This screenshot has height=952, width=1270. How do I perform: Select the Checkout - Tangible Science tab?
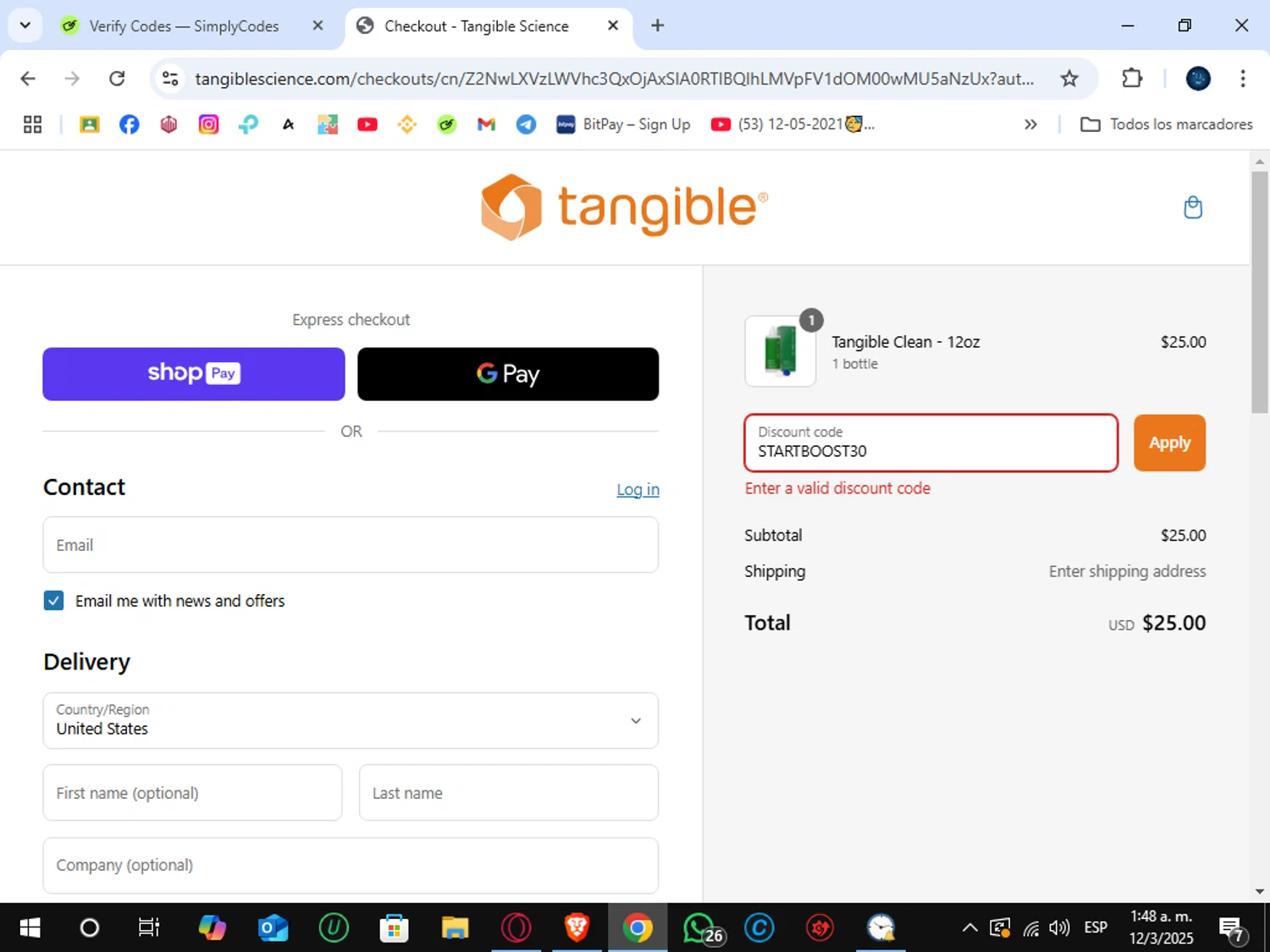(477, 26)
